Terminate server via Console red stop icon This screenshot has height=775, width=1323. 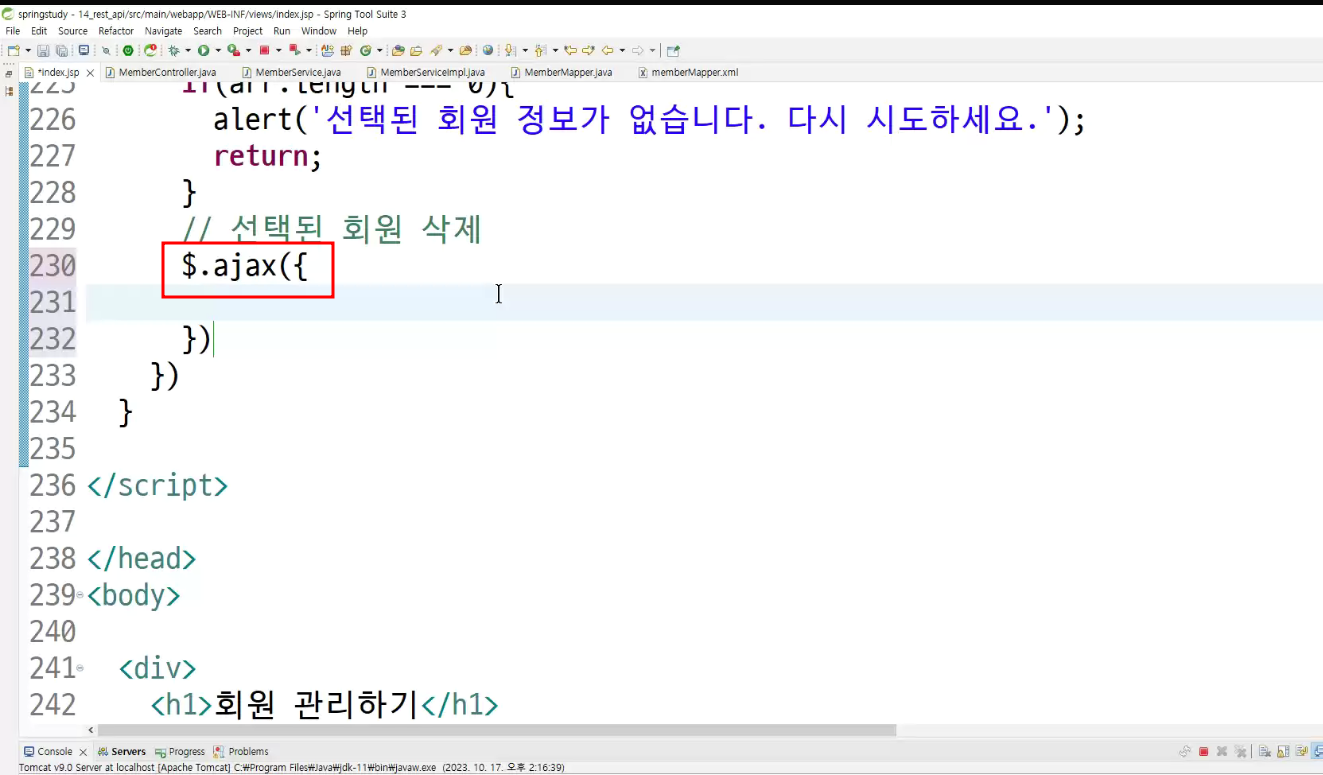tap(1204, 751)
